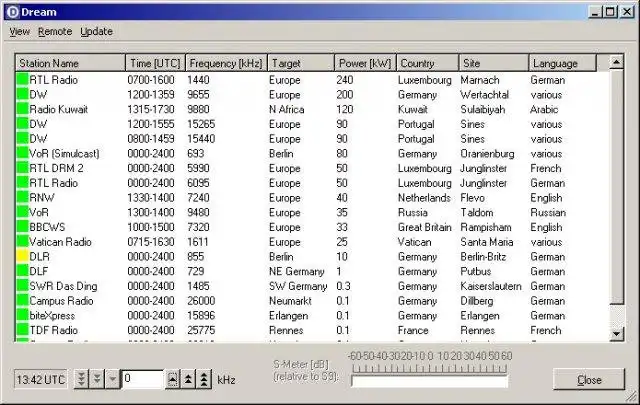This screenshot has width=640, height=405.
Task: Click green status icon beside biteXpress
Action: pos(22,315)
